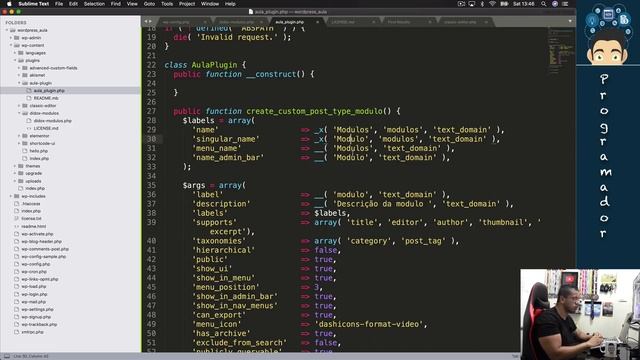Viewport: 640px width, 360px height.
Task: Click the tab scroll-right arrow
Action: tap(150, 21)
